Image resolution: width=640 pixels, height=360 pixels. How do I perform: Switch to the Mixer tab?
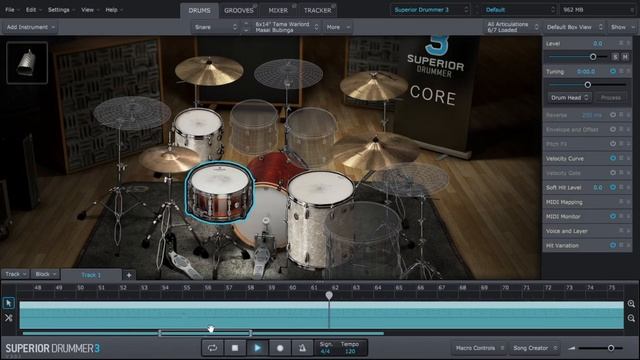pyautogui.click(x=278, y=10)
